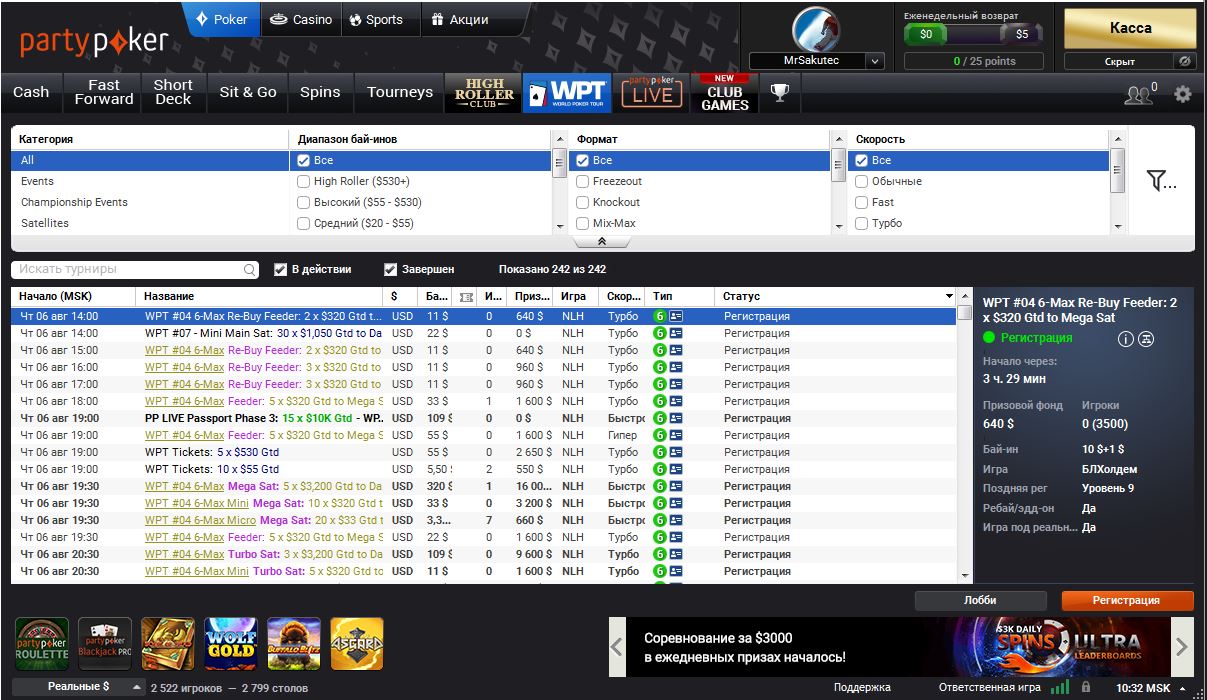
Task: Open the settings gear icon
Action: pos(1183,94)
